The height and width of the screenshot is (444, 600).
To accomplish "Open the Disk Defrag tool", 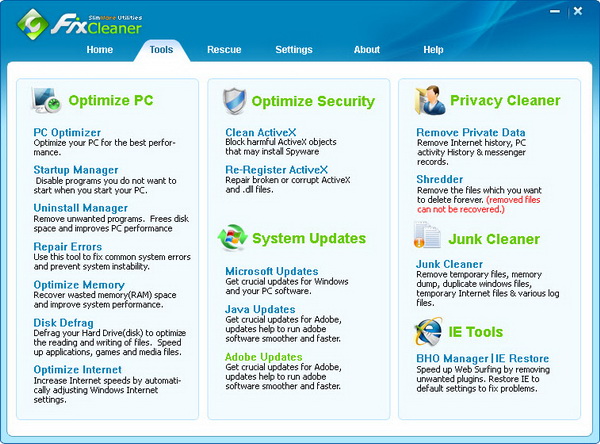I will pyautogui.click(x=64, y=322).
